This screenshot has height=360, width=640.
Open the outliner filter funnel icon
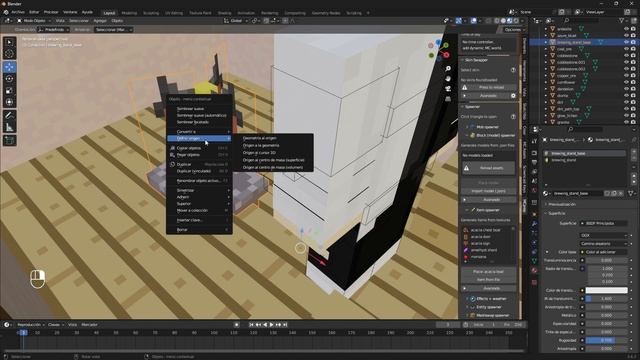point(622,20)
